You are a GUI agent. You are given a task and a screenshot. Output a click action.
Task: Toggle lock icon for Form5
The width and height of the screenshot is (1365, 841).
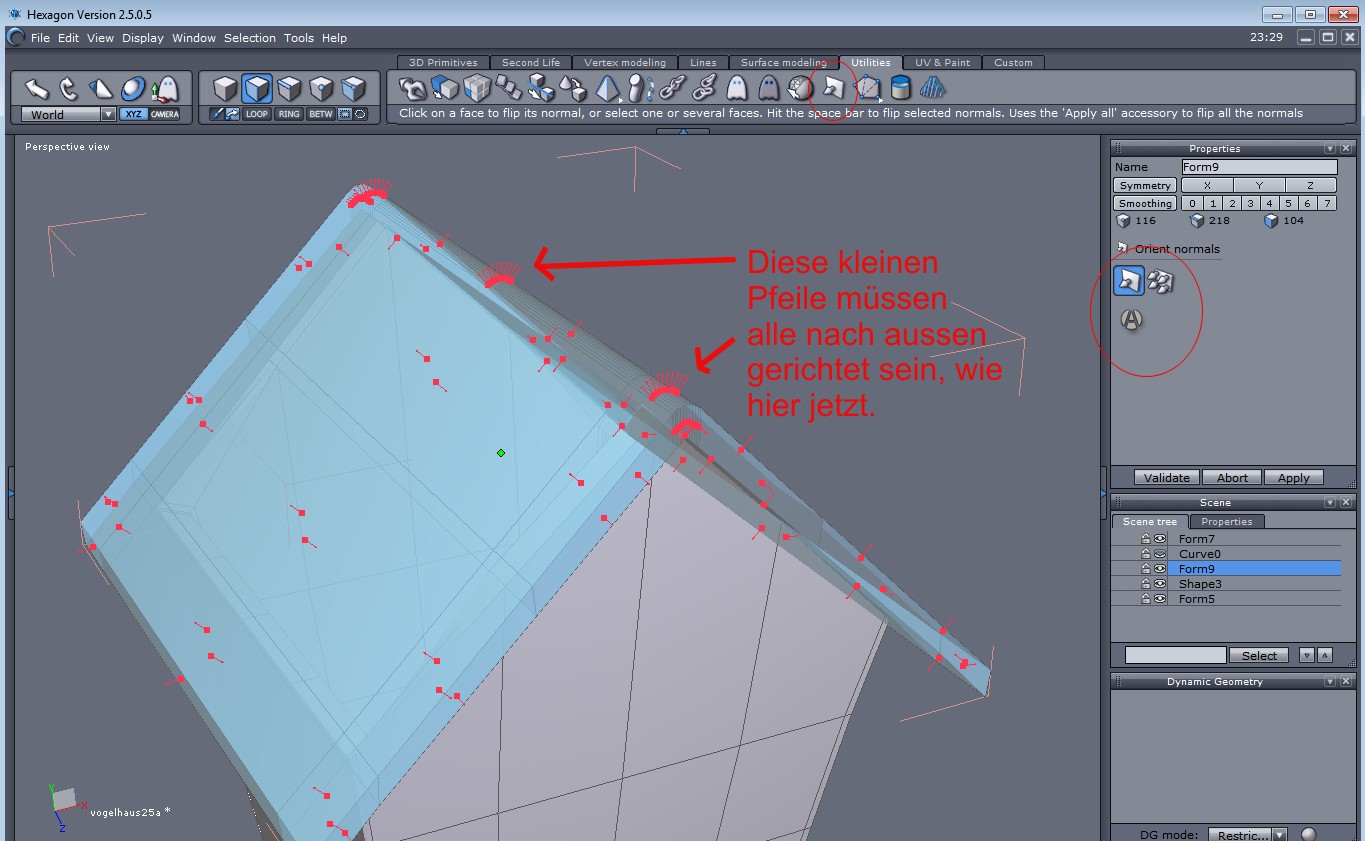1146,599
